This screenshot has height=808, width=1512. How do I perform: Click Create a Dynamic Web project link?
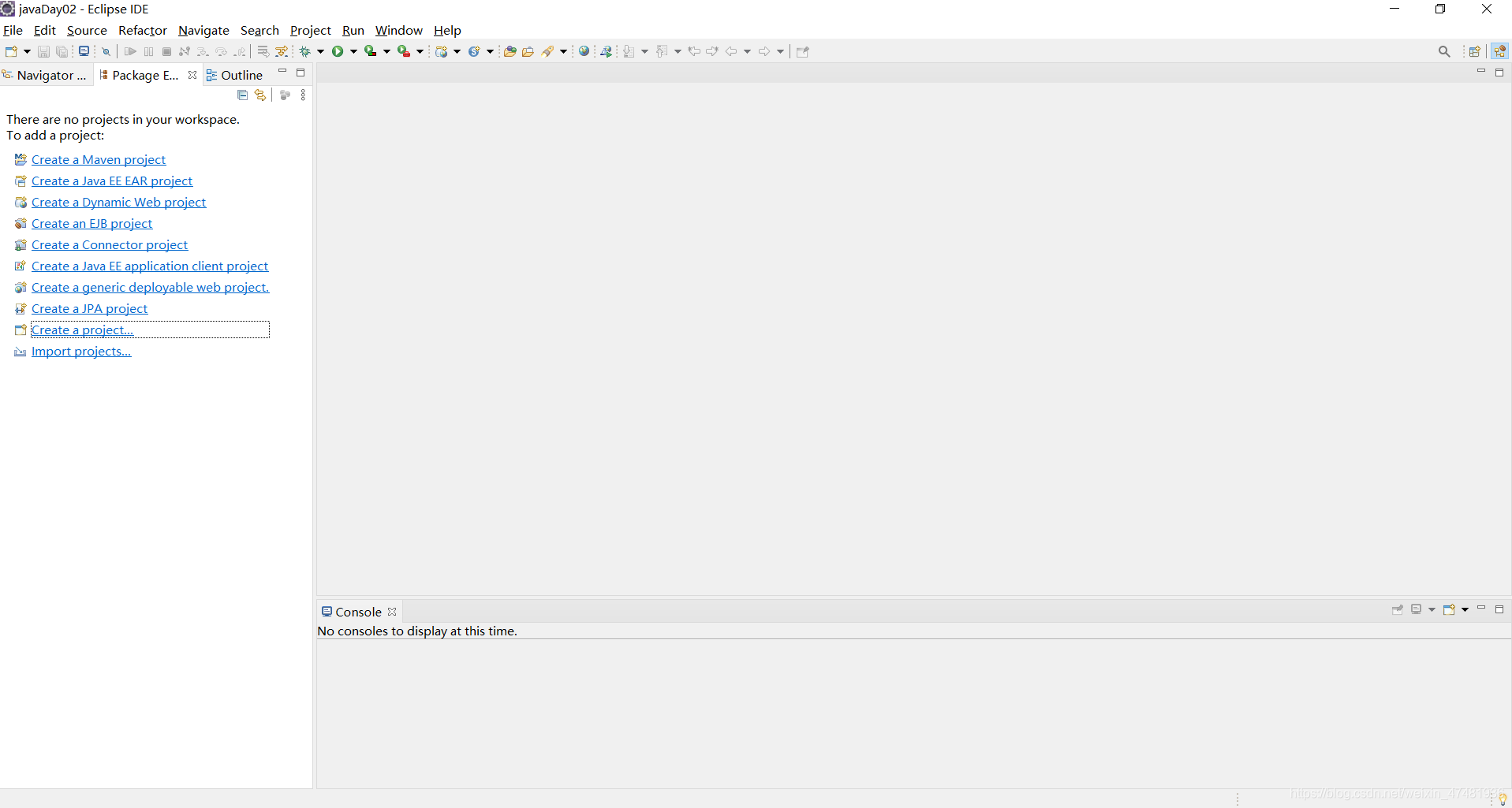(x=119, y=203)
